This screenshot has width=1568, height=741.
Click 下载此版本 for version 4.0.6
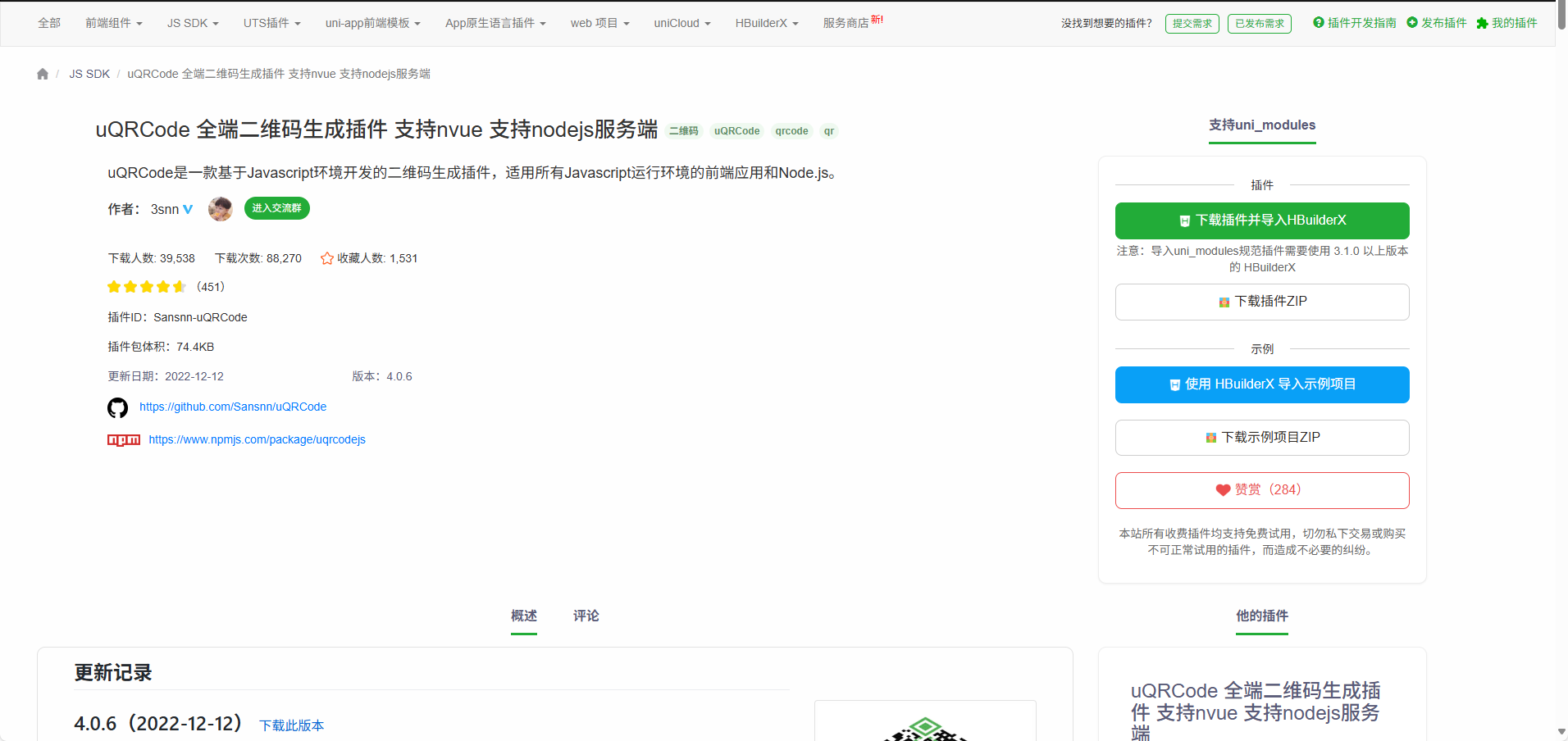(x=290, y=725)
